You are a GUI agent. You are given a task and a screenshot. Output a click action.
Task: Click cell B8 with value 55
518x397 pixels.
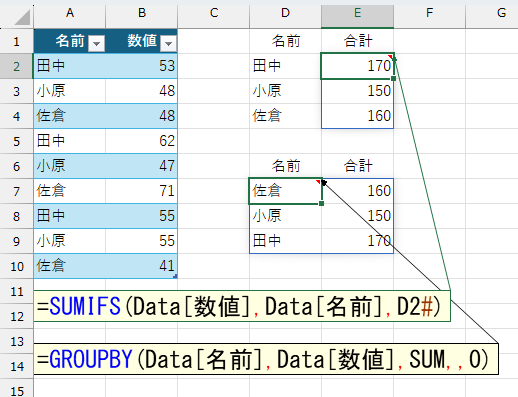pos(142,216)
